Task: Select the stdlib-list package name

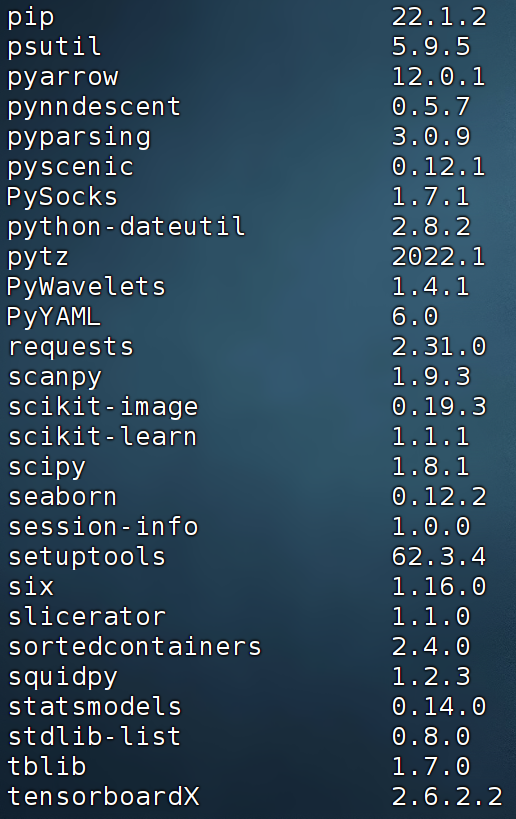Action: tap(95, 736)
